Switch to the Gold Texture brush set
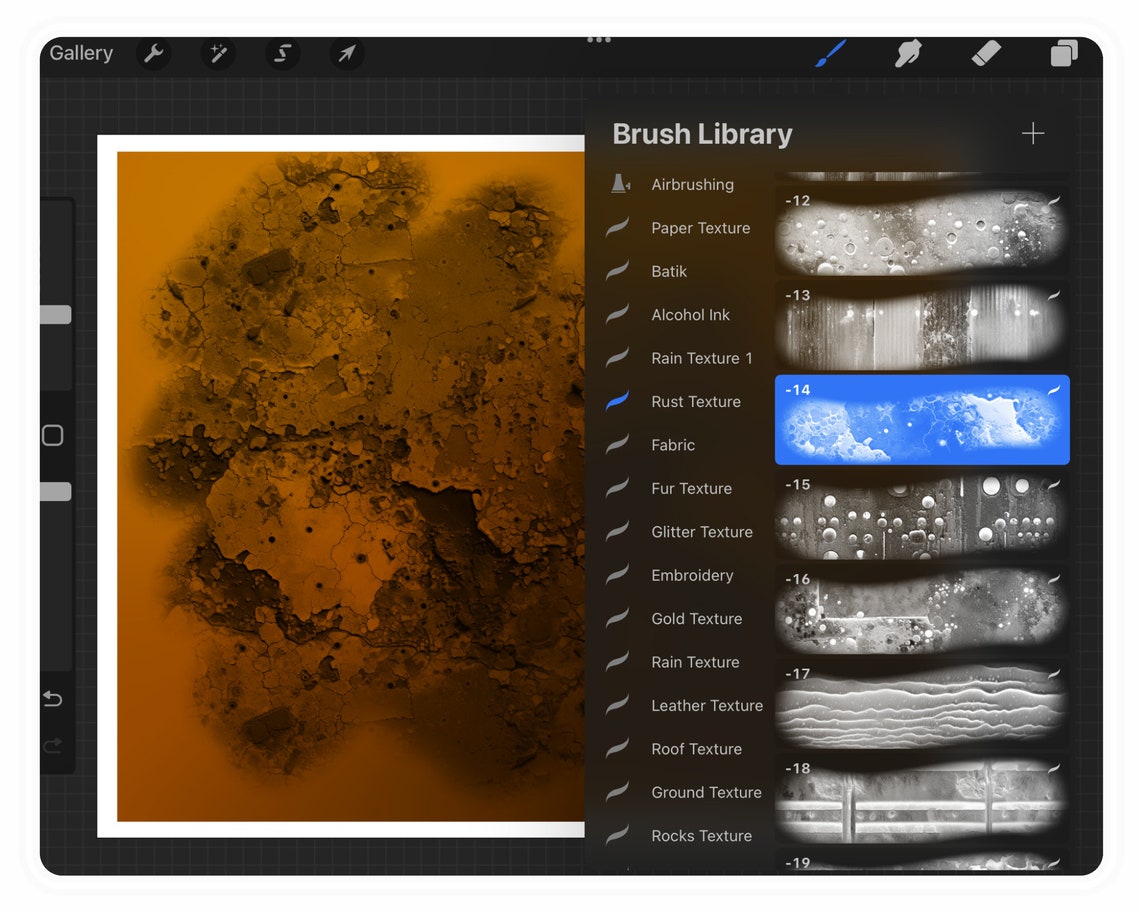 pyautogui.click(x=696, y=618)
